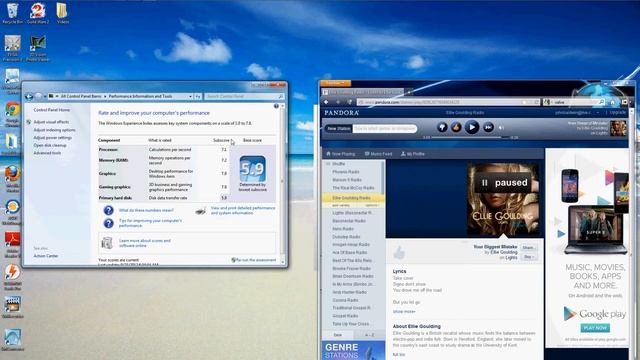Open the Buy dropdown for the song

click(x=529, y=257)
